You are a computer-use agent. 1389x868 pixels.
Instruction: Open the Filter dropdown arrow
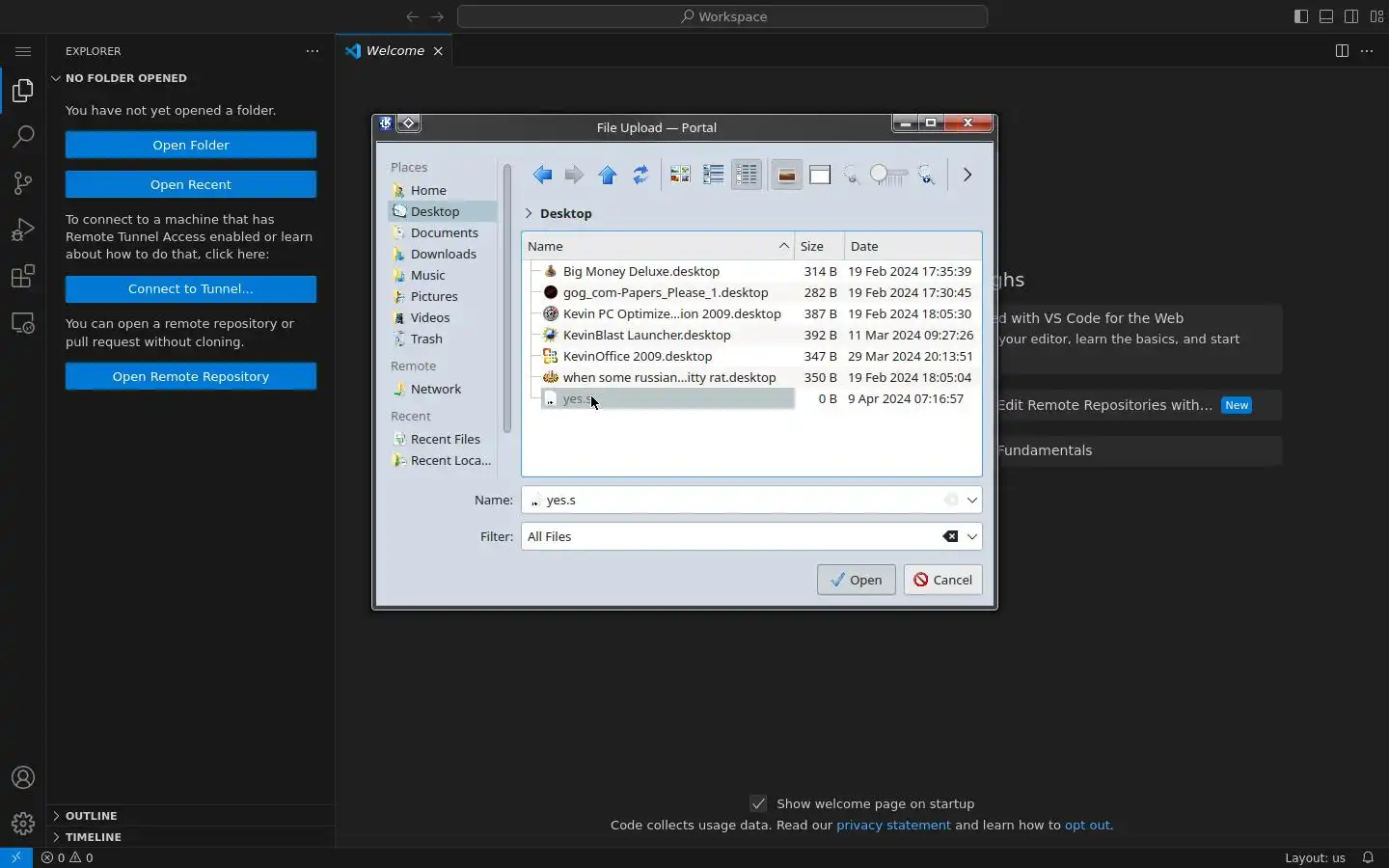(972, 536)
